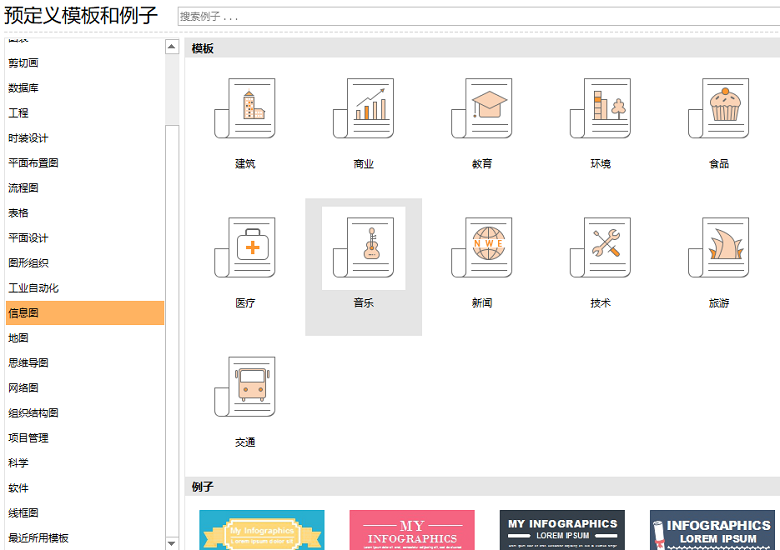Pick the 食品 (Food) cupcake template
Viewport: 780px width, 550px height.
719,109
